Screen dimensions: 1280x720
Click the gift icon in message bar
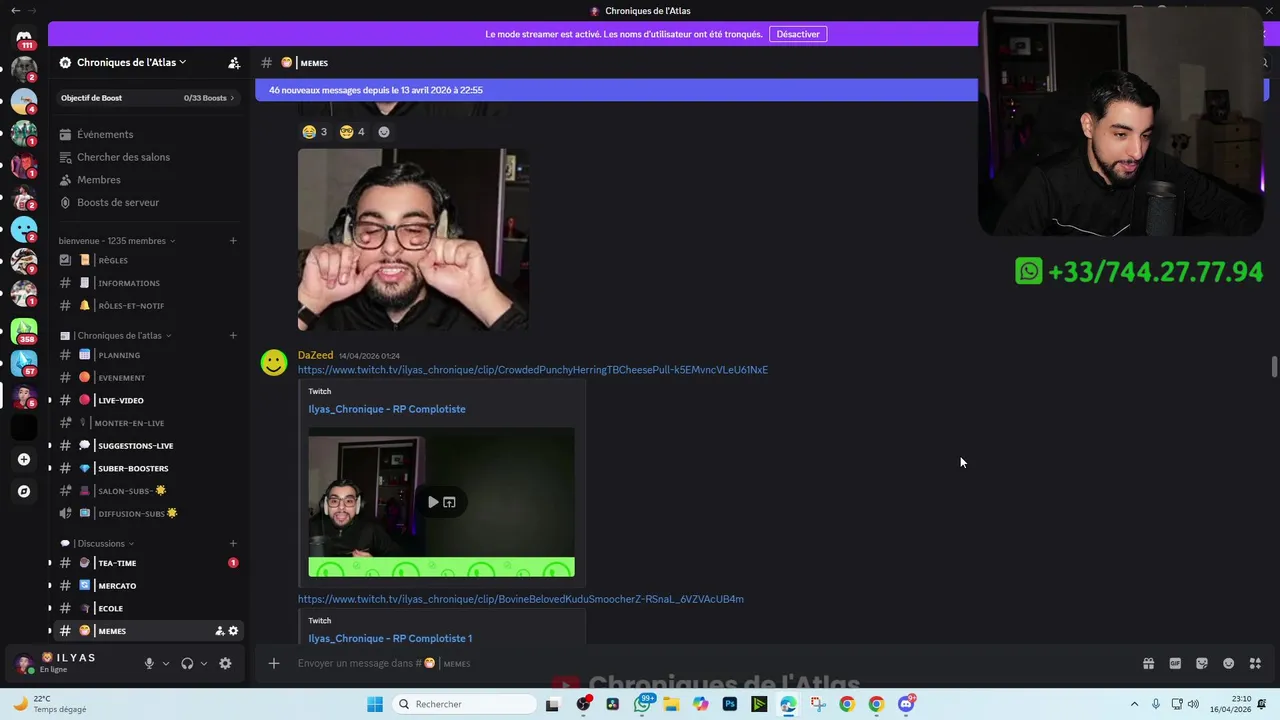tap(1148, 663)
